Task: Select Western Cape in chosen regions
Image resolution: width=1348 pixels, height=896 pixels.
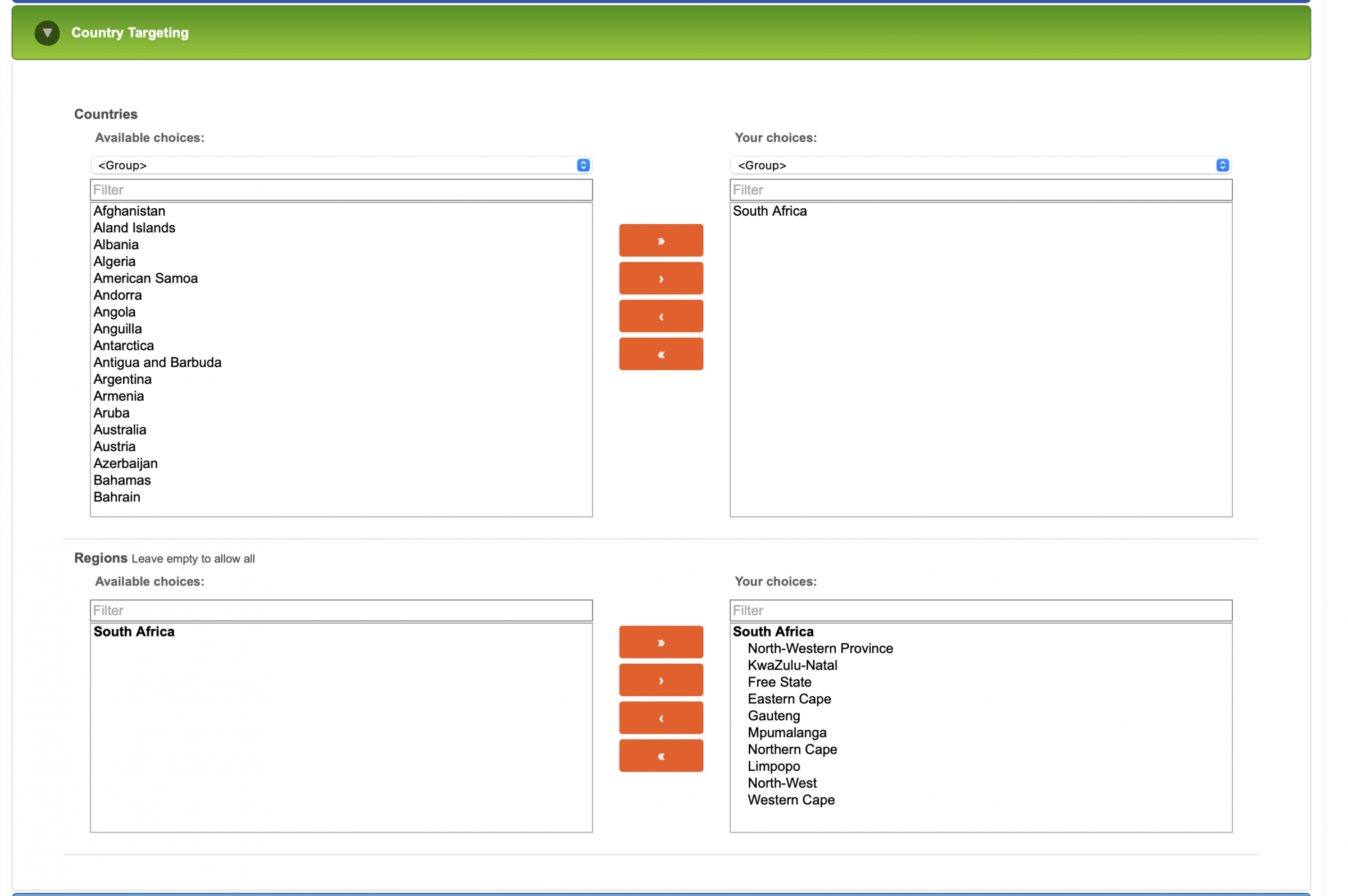Action: [x=791, y=800]
